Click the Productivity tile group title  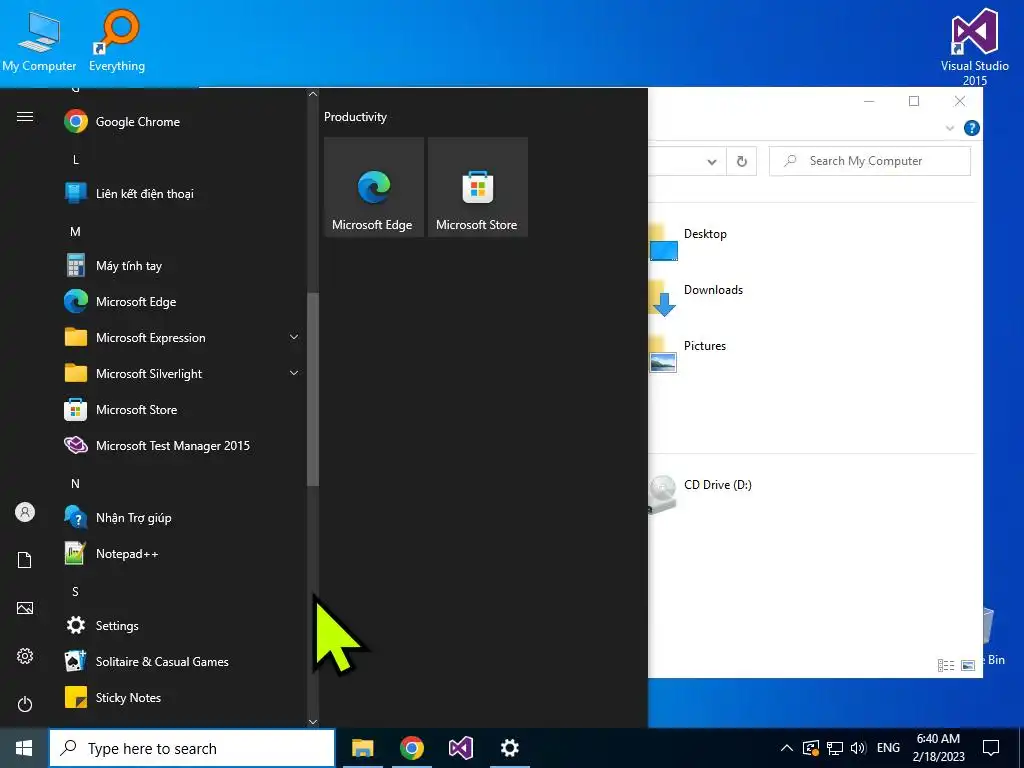pyautogui.click(x=355, y=117)
